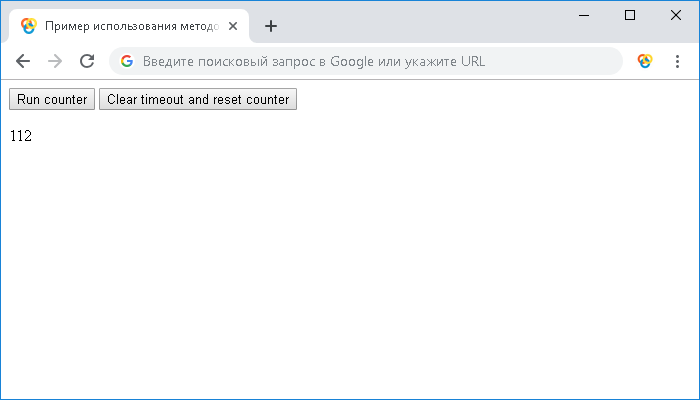This screenshot has width=700, height=400.
Task: Open the three-dot browser menu
Action: 677,61
